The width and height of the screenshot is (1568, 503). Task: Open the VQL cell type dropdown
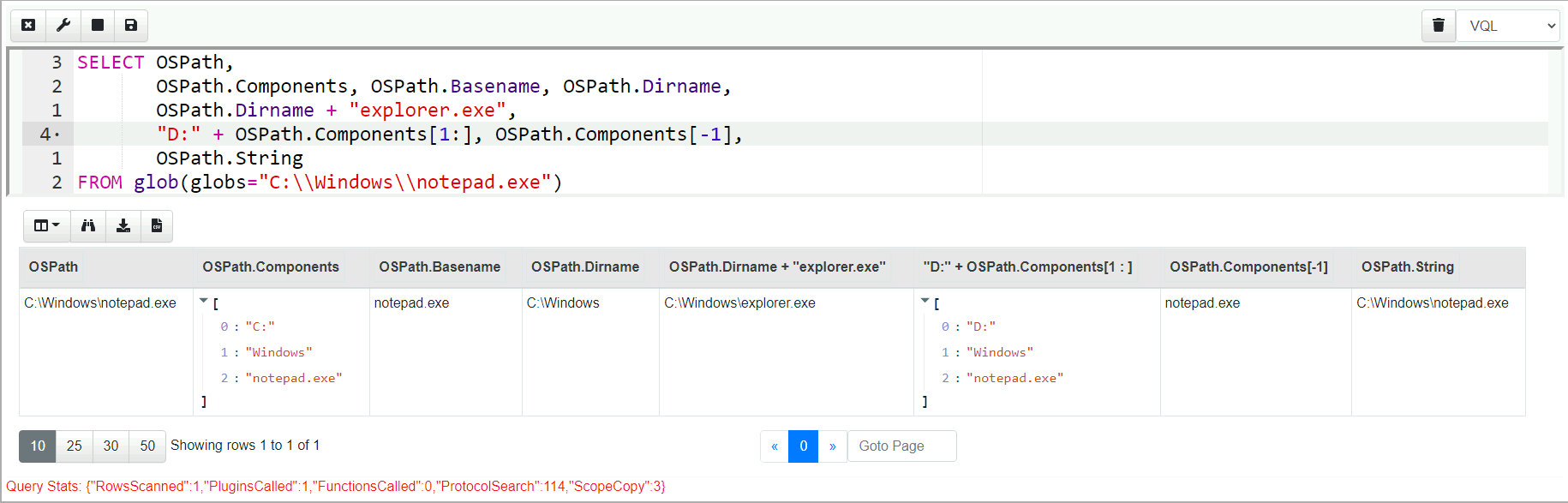point(1507,26)
